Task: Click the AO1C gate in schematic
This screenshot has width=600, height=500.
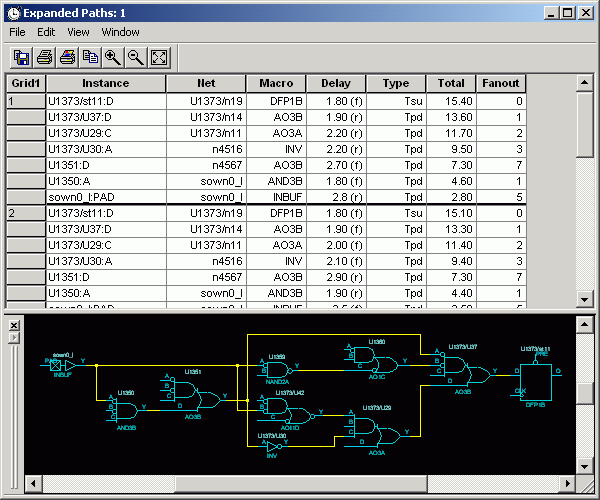Action: (x=377, y=360)
